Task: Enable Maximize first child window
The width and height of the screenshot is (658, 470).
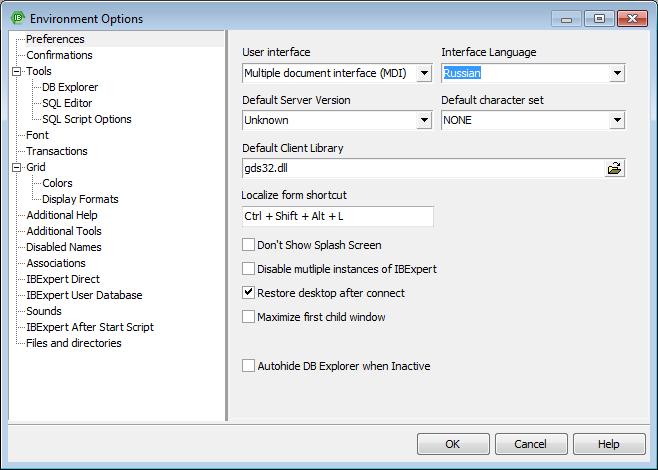Action: click(248, 316)
